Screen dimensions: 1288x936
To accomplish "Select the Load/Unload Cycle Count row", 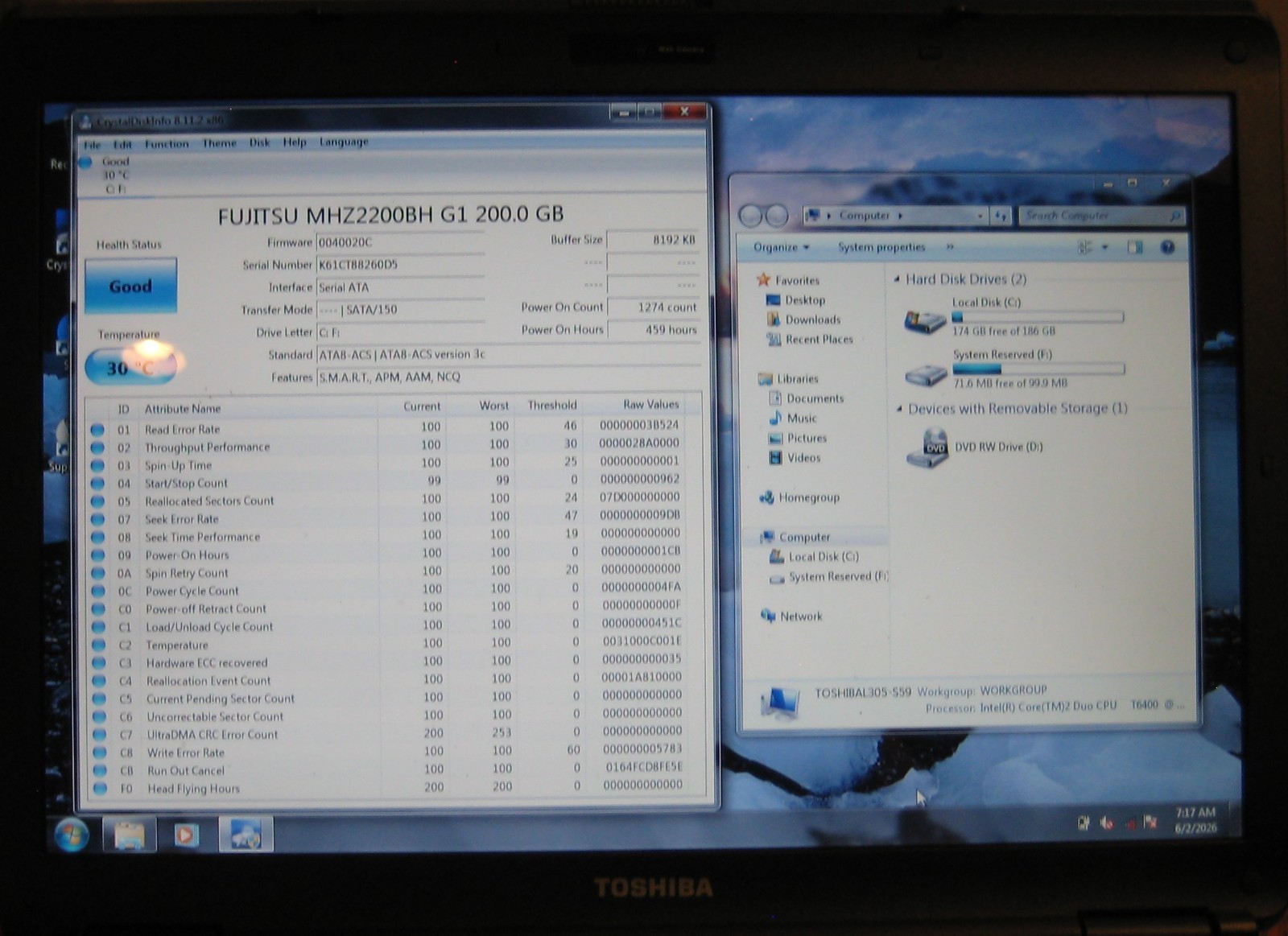I will coord(394,626).
